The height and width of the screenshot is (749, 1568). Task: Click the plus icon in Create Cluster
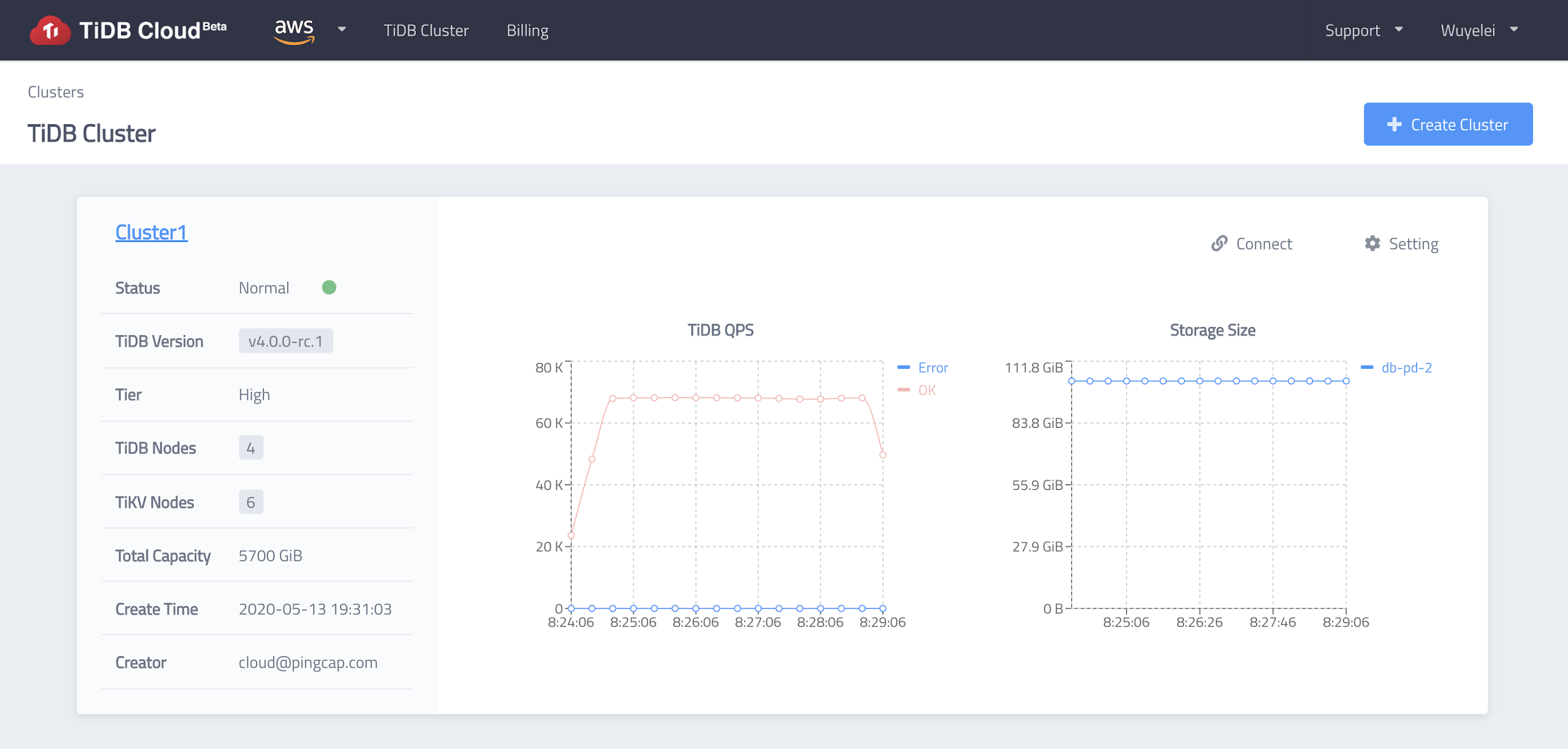coord(1394,124)
